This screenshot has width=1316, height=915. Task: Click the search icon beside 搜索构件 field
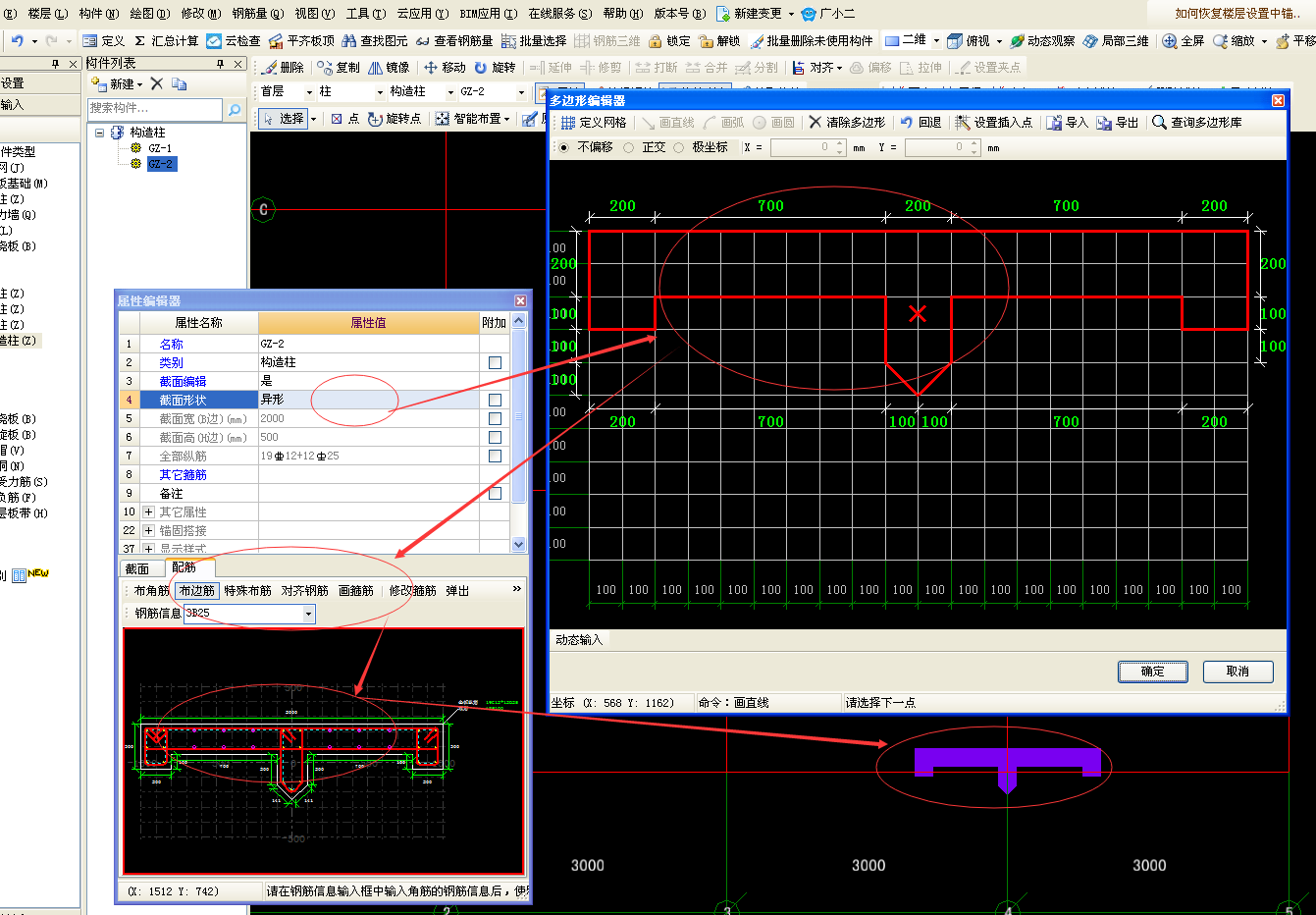coord(235,110)
